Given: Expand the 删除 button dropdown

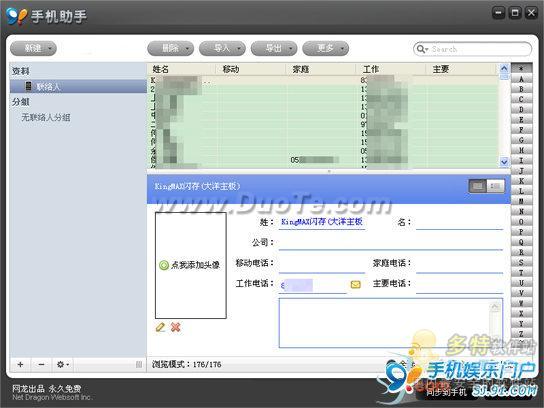Looking at the screenshot, I should [x=188, y=49].
